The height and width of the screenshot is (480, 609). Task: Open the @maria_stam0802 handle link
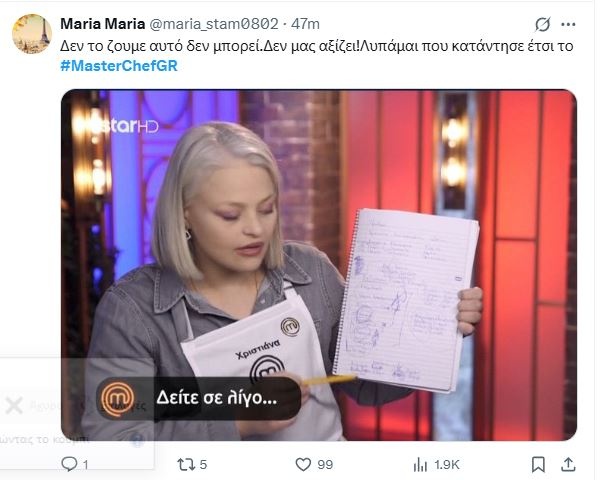click(x=214, y=24)
